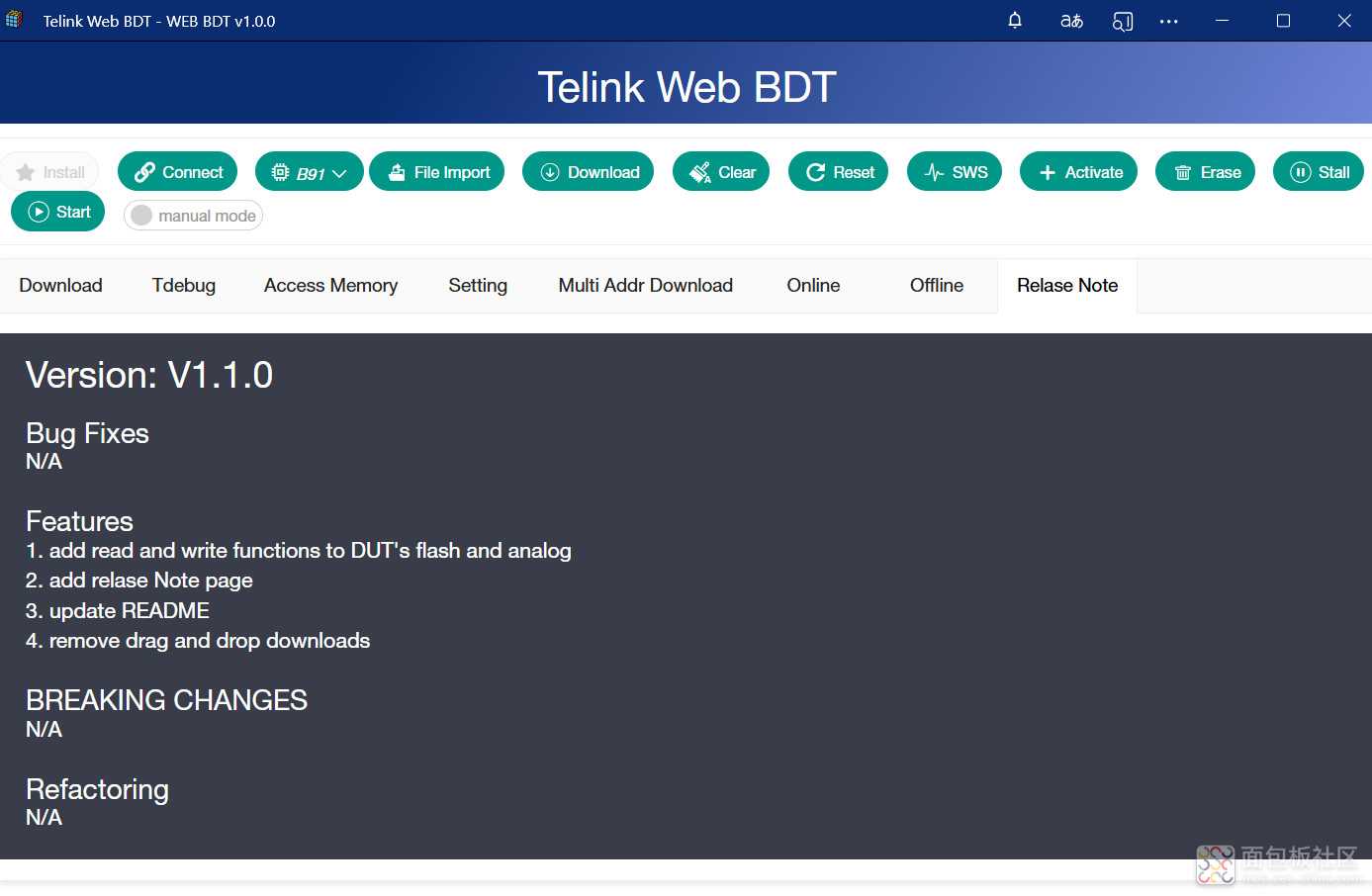Open the Offline tab
1372x896 pixels.
coord(937,286)
